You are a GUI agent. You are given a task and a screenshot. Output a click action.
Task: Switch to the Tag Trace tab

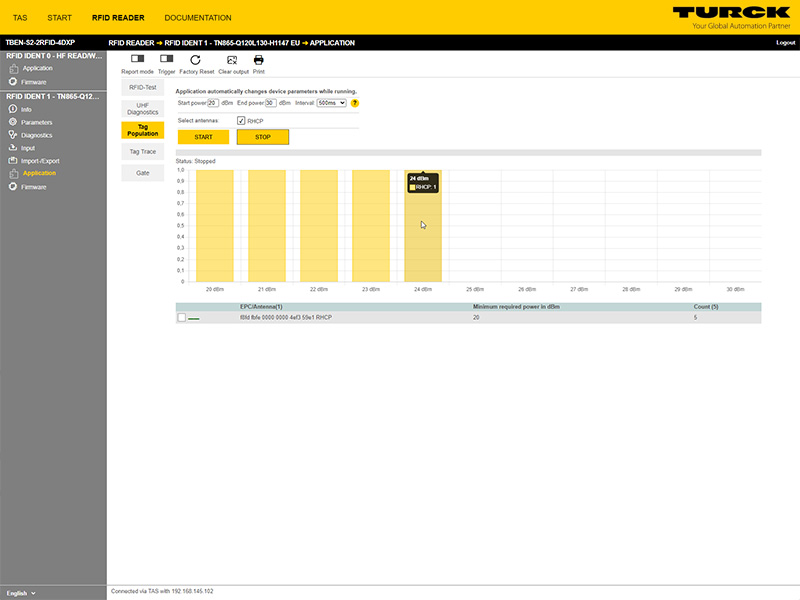142,152
